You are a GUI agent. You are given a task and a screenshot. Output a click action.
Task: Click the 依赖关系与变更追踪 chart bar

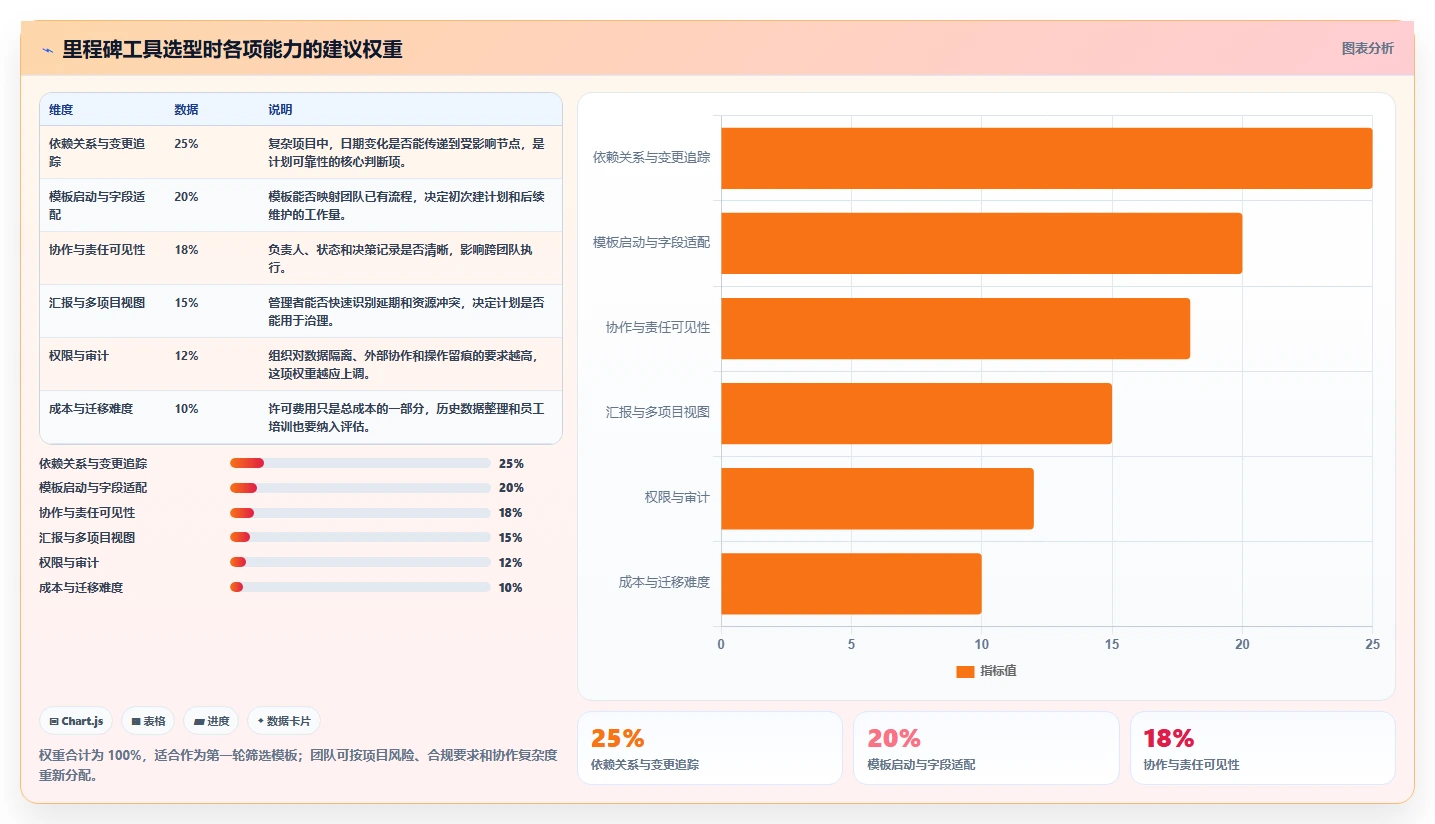pyautogui.click(x=1046, y=158)
